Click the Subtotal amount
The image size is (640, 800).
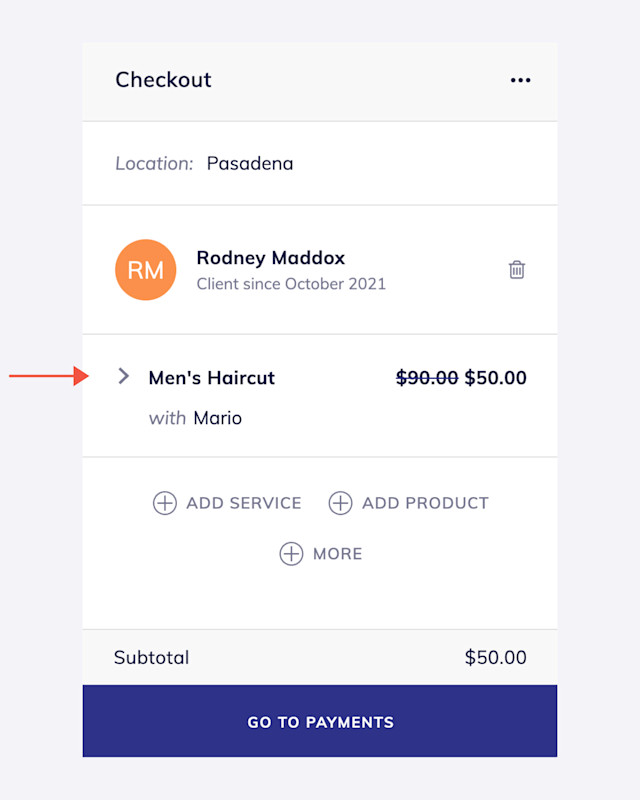click(x=495, y=658)
